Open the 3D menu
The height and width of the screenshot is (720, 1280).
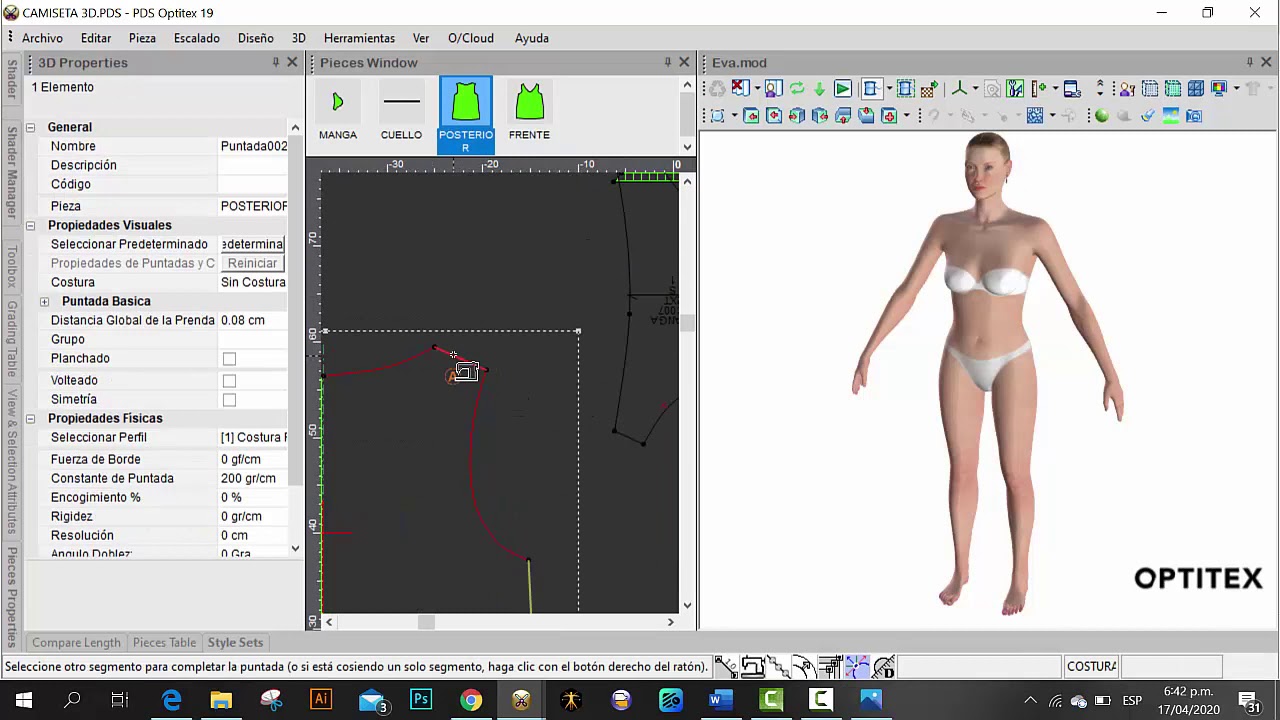click(298, 38)
